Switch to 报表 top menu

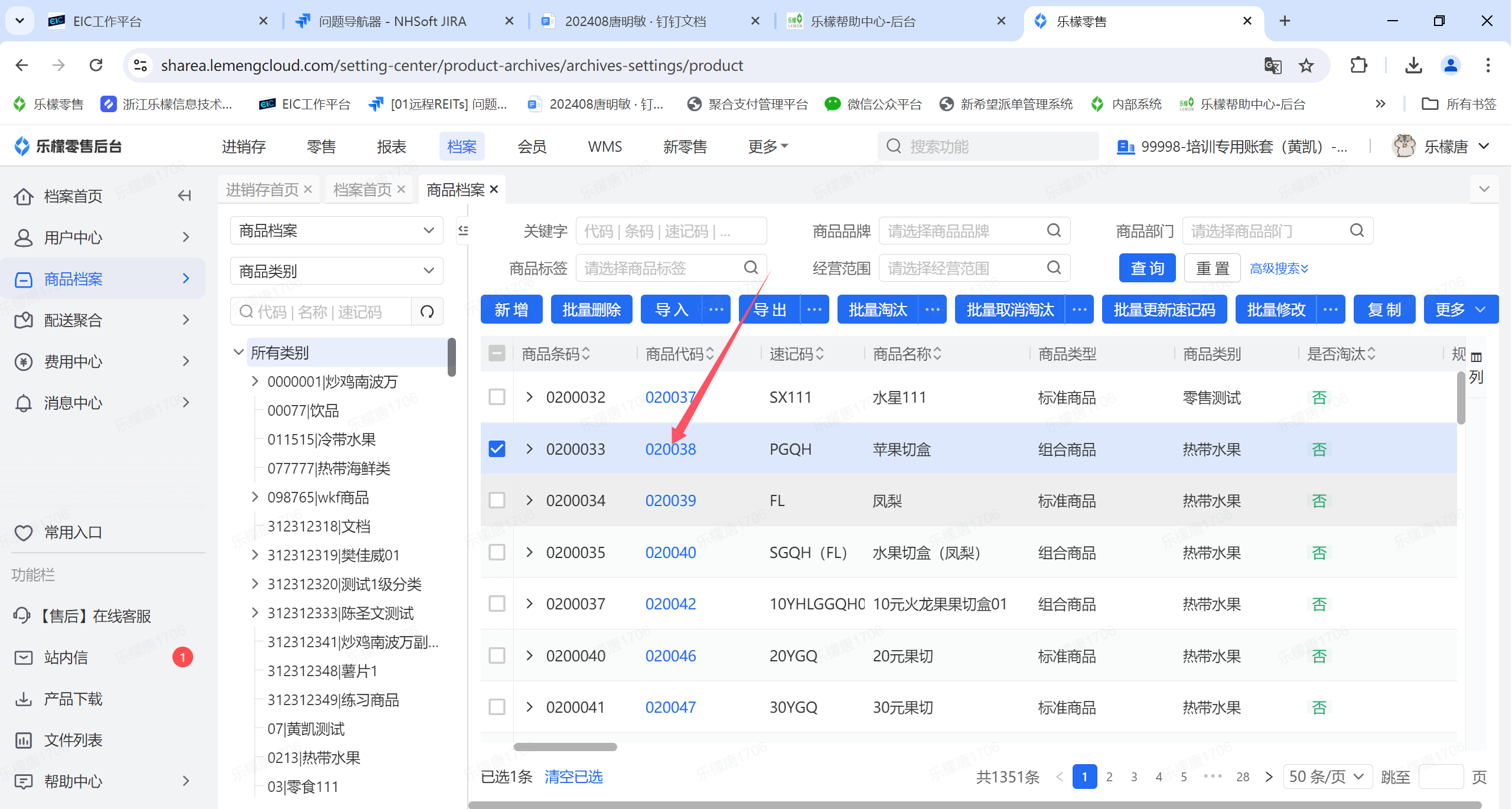tap(392, 146)
